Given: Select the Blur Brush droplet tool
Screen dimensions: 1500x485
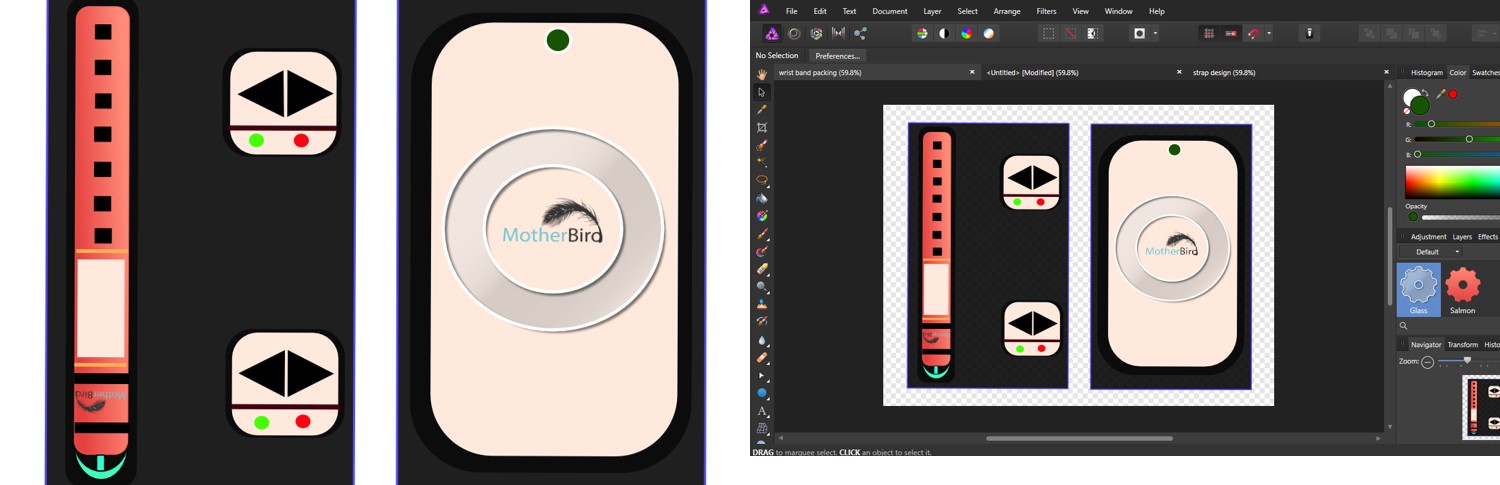Looking at the screenshot, I should [x=762, y=340].
